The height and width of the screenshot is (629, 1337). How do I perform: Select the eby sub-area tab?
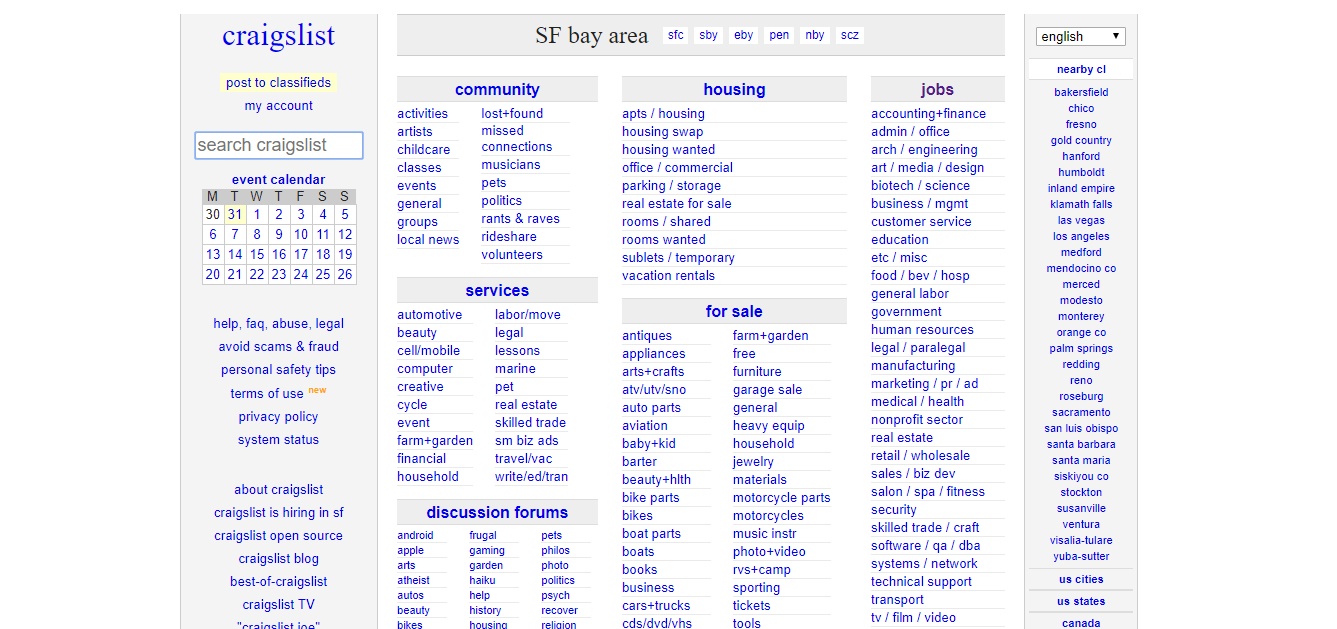coord(744,35)
